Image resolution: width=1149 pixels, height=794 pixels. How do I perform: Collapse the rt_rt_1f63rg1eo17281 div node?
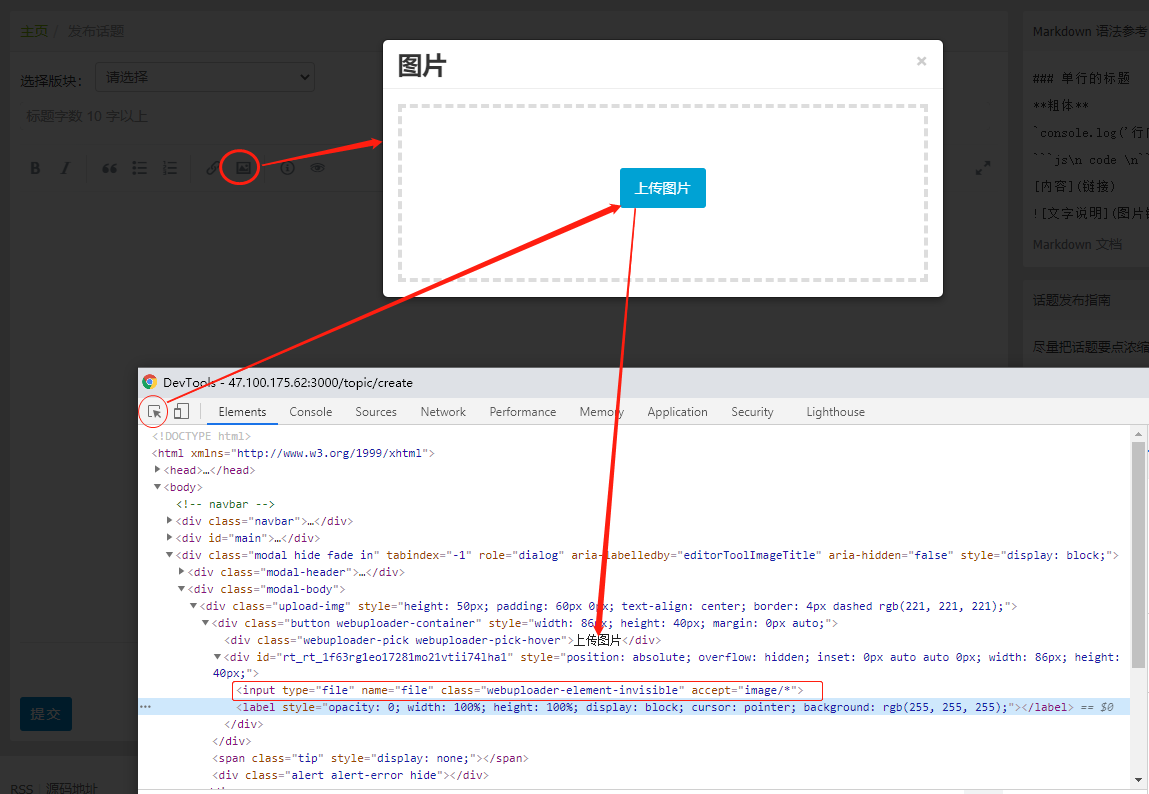(x=218, y=656)
